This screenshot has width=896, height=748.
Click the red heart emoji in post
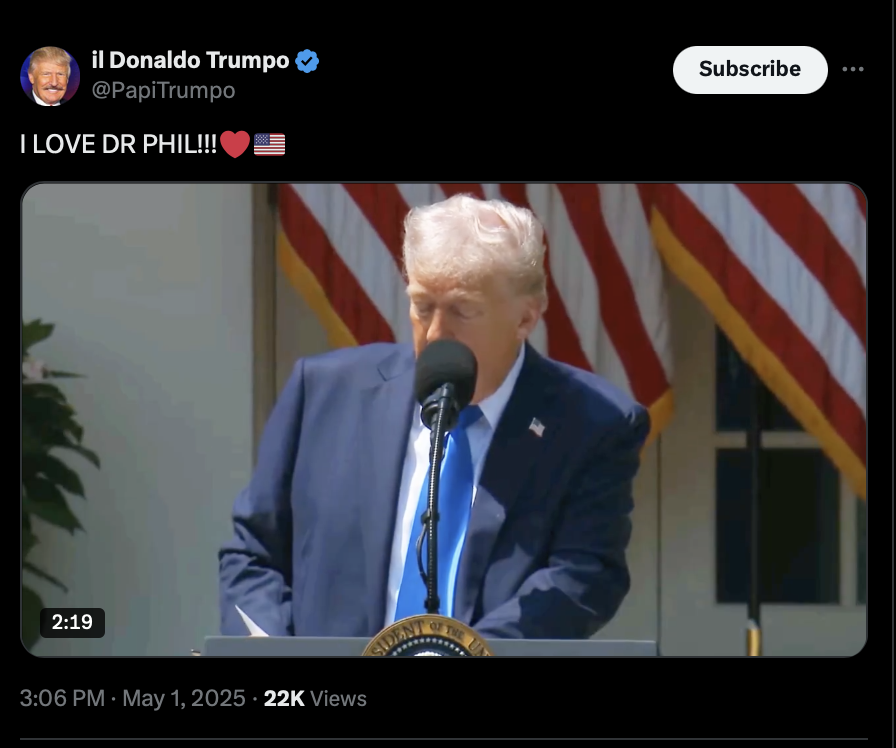235,144
